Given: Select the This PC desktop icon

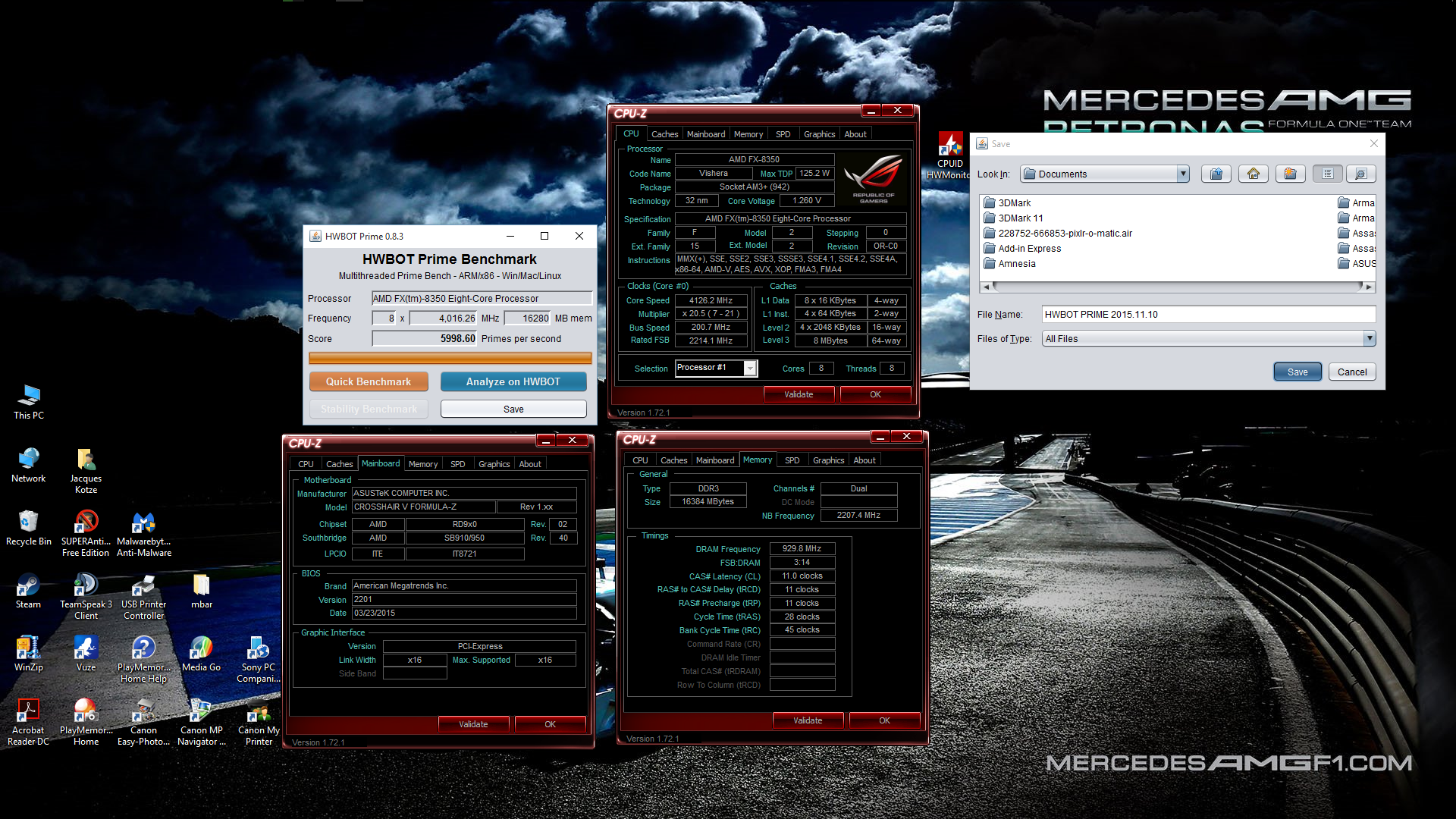Looking at the screenshot, I should [x=29, y=402].
